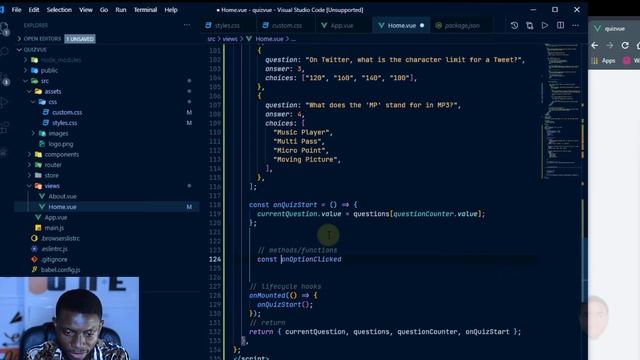Viewport: 640px width, 360px height.
Task: Maximize the VS Code window
Action: 555,9
